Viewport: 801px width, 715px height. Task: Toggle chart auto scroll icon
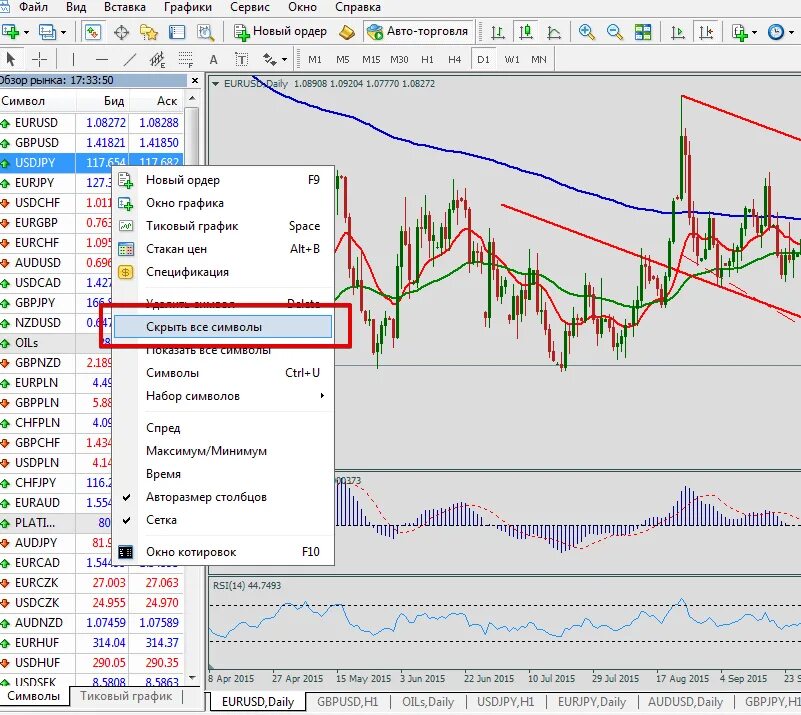click(678, 32)
